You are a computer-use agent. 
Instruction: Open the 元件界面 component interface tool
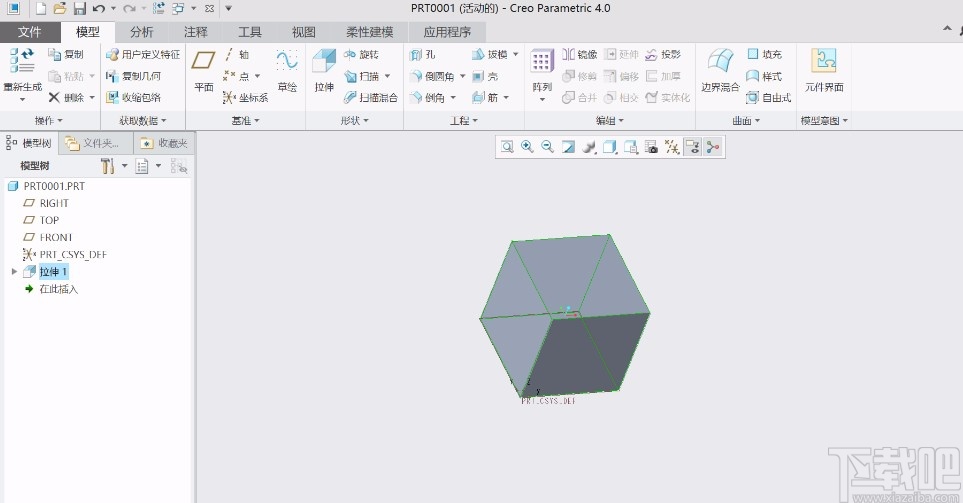824,71
